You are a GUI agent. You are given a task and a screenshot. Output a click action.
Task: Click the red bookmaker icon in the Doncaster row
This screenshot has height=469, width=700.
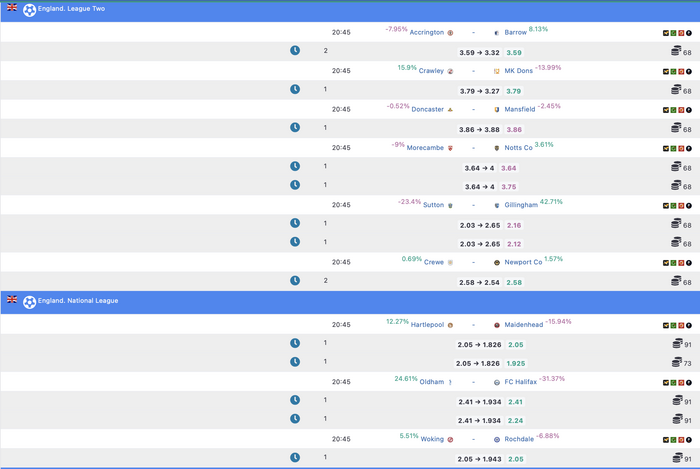point(681,110)
